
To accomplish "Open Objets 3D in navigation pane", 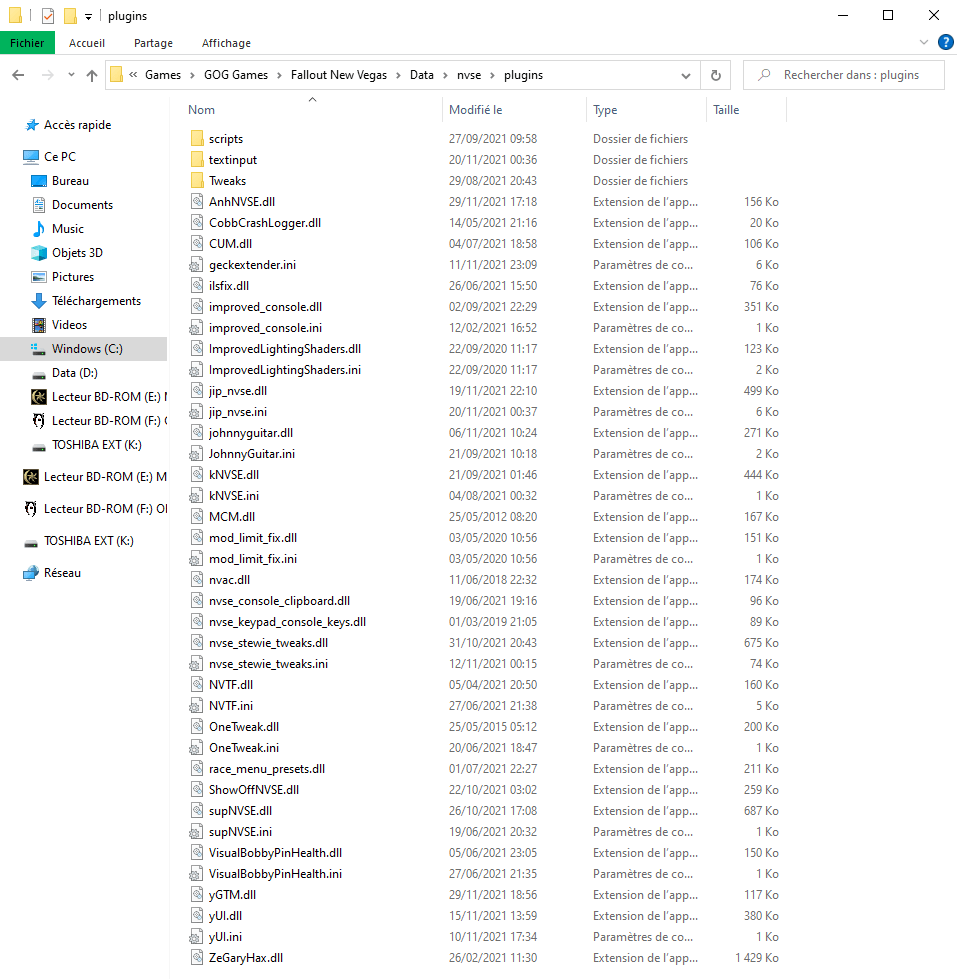I will [77, 253].
